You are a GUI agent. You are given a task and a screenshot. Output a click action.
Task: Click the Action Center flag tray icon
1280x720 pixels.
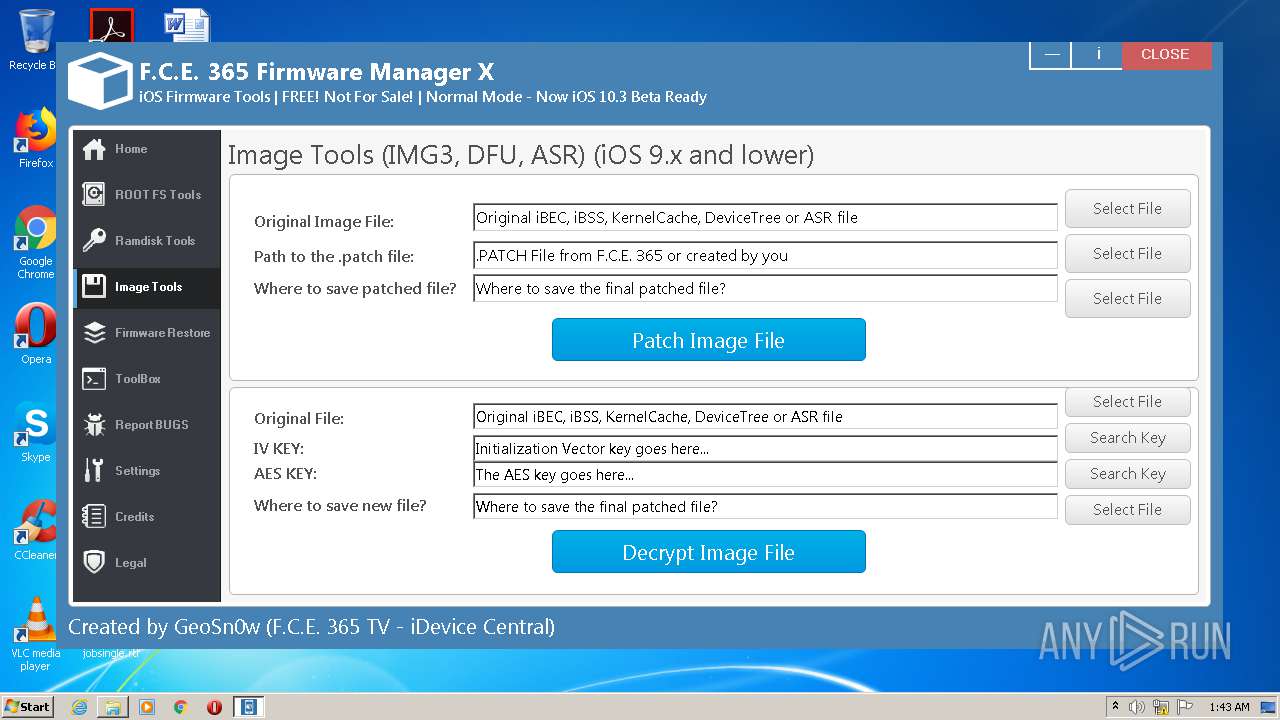[1185, 707]
